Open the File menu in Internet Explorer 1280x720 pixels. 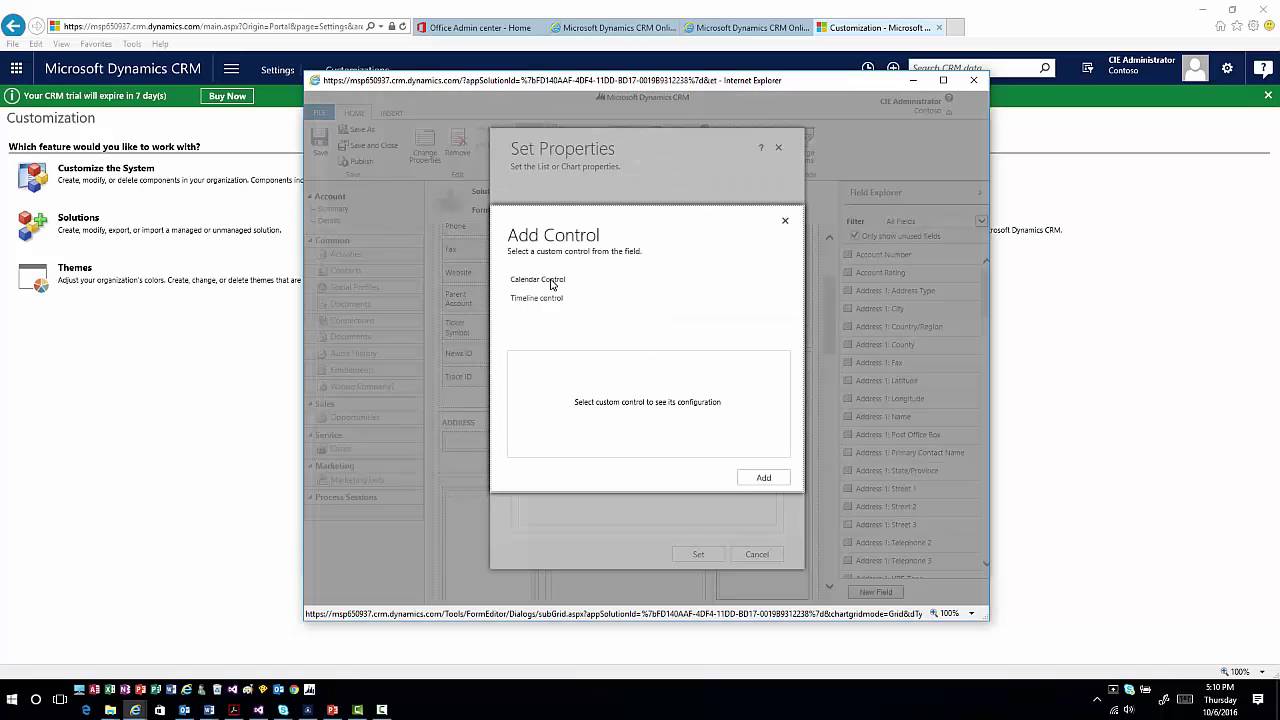12,44
